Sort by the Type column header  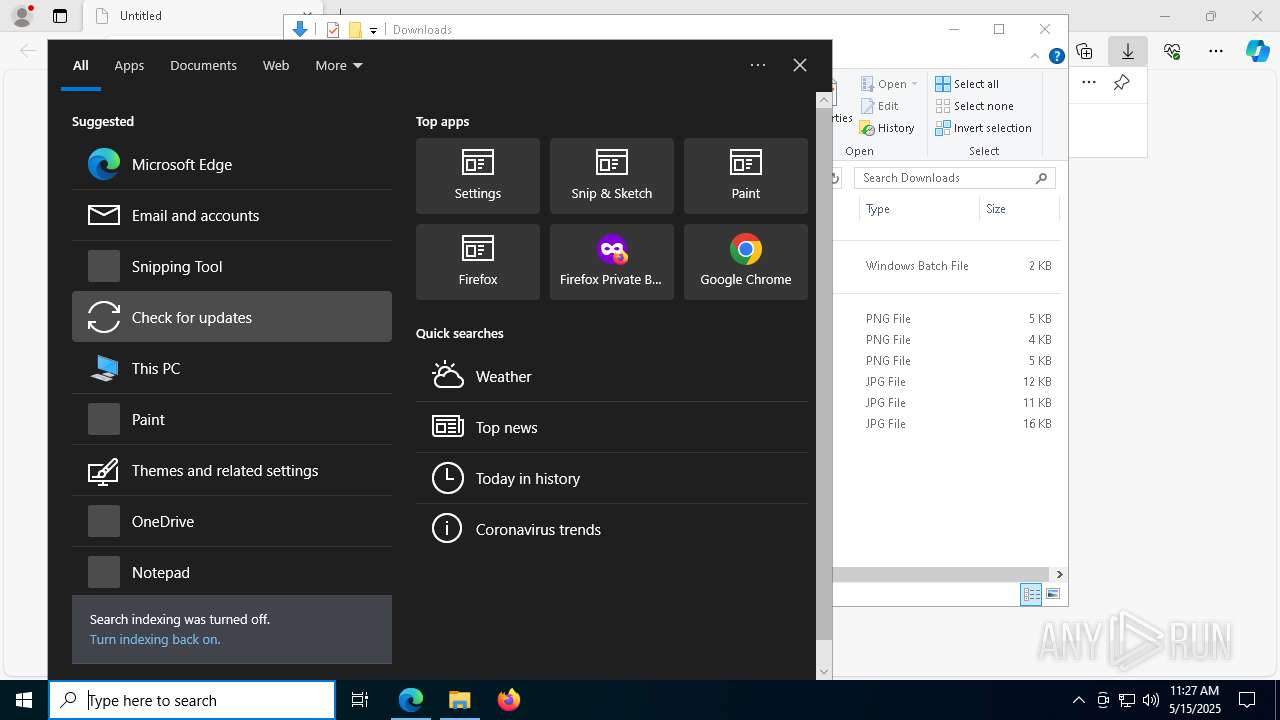pyautogui.click(x=918, y=209)
